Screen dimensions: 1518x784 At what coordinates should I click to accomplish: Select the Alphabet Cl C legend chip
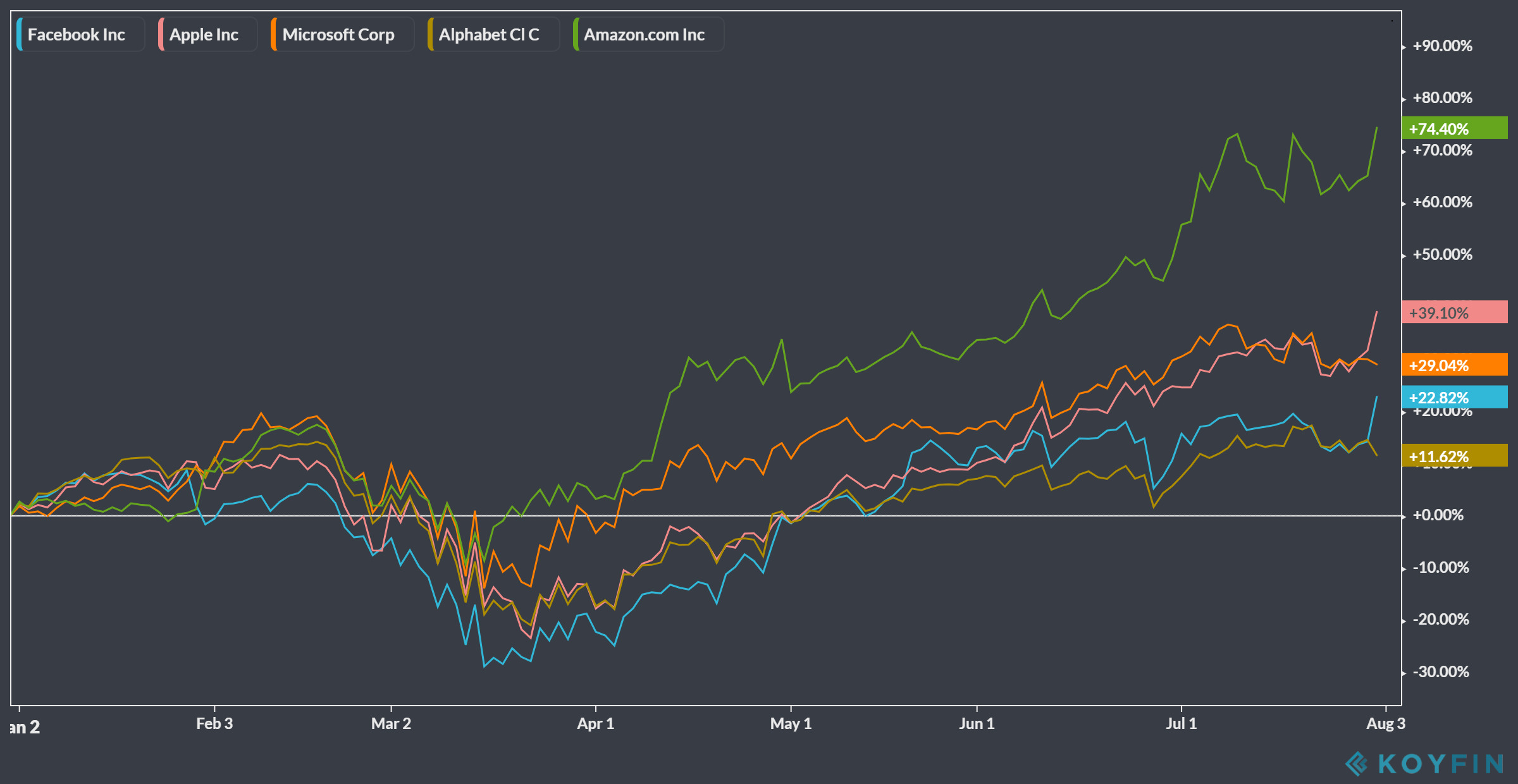click(x=493, y=34)
